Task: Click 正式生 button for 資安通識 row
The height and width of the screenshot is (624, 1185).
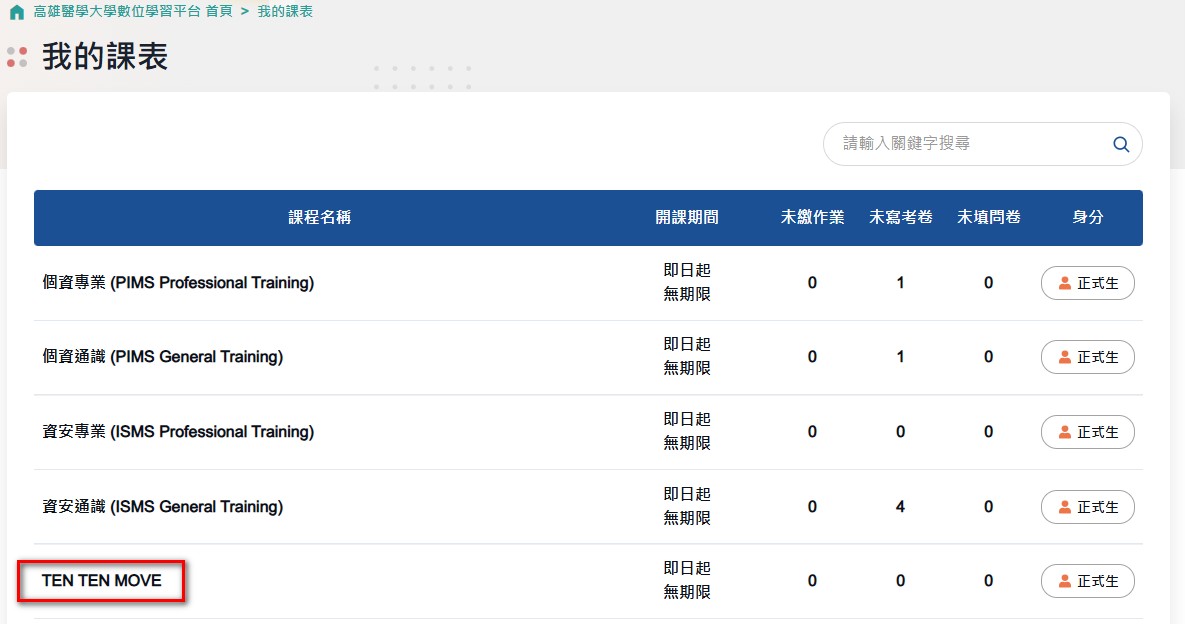Action: 1088,507
